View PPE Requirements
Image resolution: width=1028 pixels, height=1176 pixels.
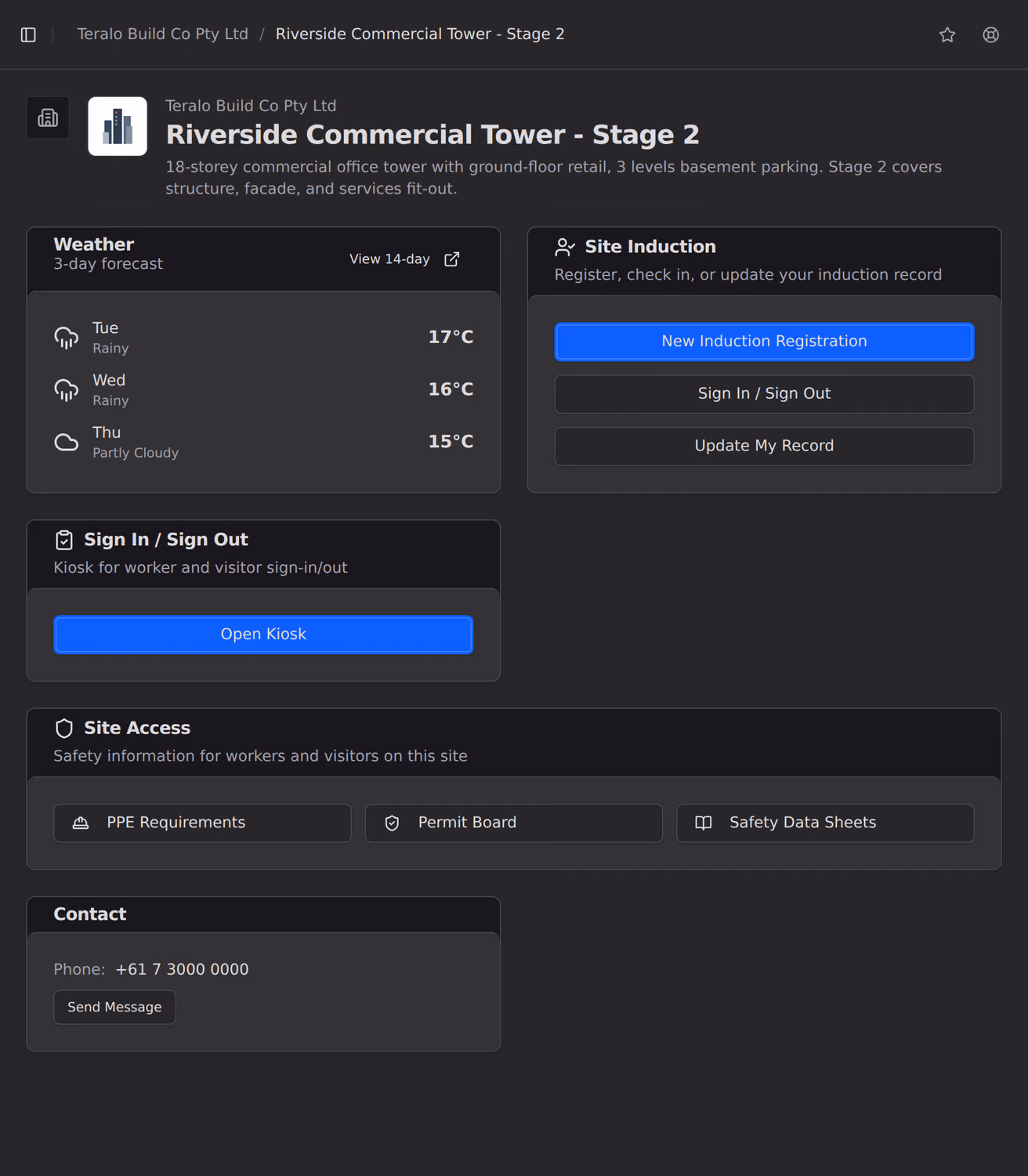[202, 823]
